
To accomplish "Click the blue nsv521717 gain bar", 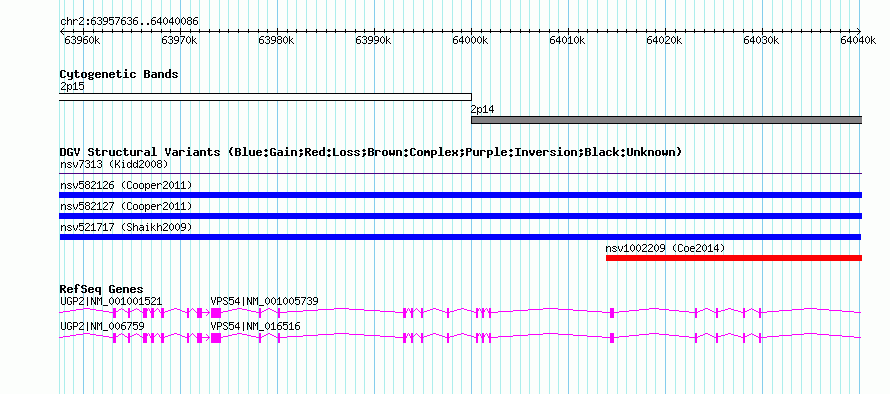I will (x=460, y=237).
